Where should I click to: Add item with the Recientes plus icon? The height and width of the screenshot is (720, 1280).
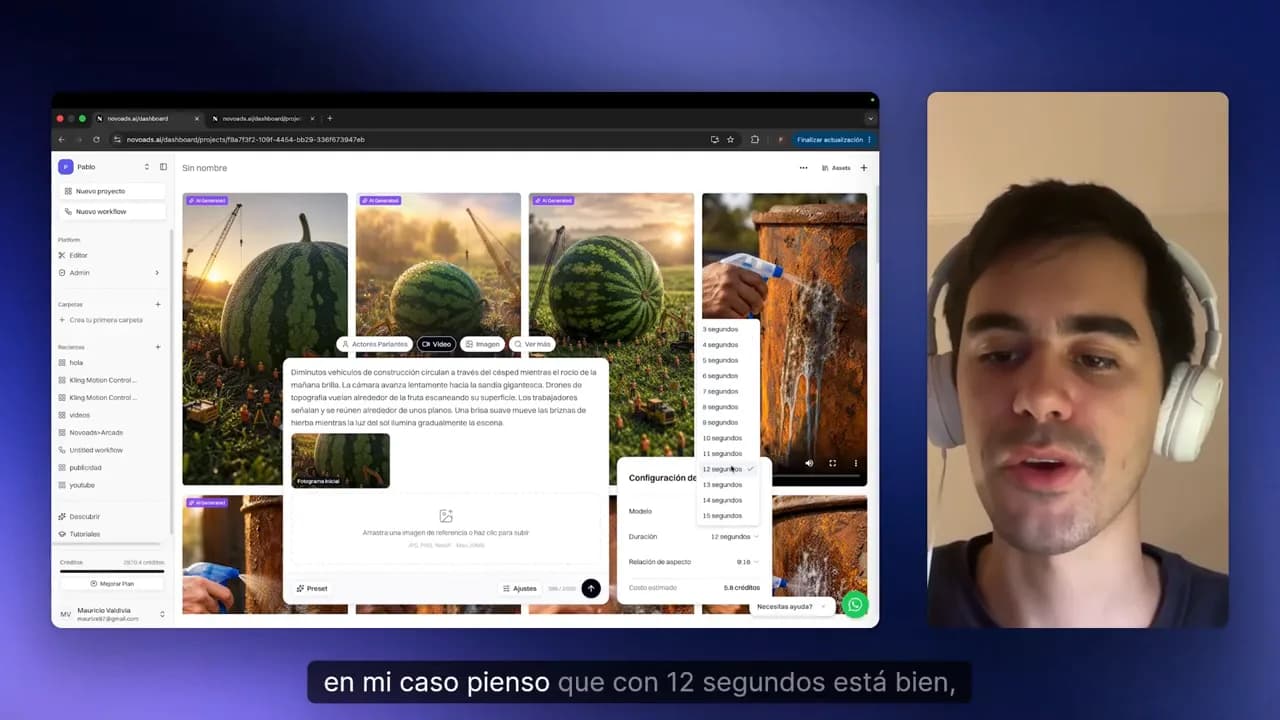pyautogui.click(x=157, y=347)
